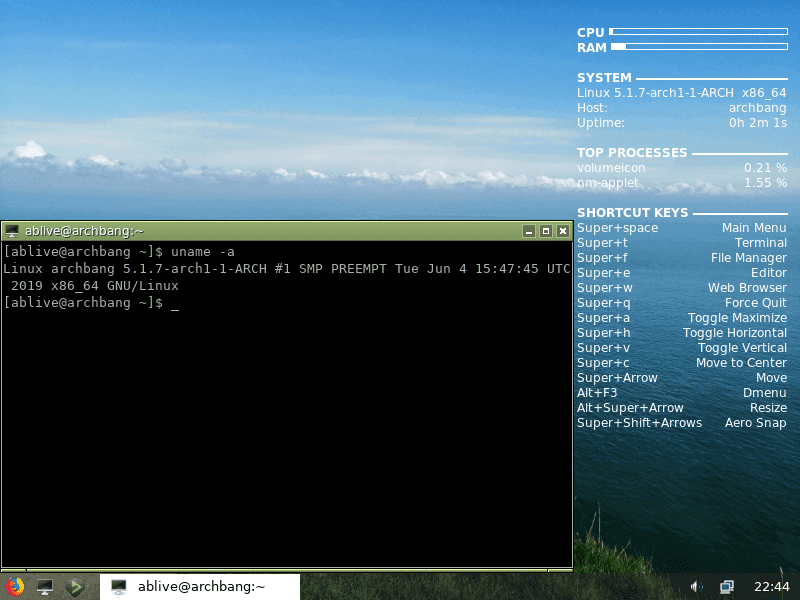Minimize the terminal window
Screen dimensions: 800x600
pyautogui.click(x=529, y=230)
